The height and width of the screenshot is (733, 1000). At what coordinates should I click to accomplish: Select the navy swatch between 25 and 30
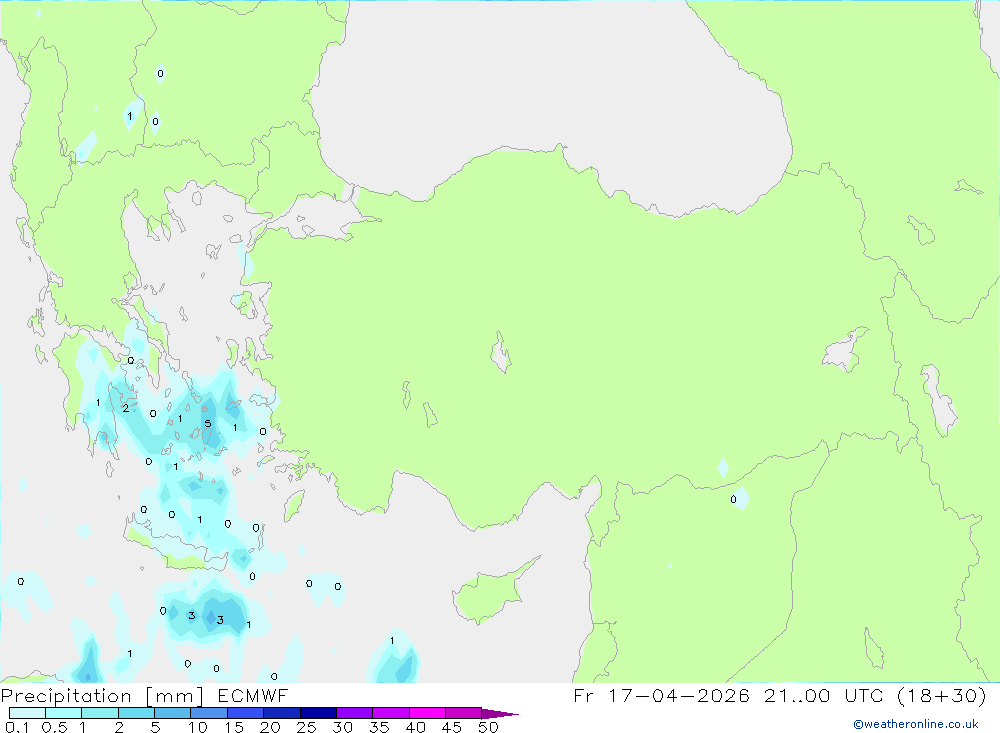(x=318, y=713)
